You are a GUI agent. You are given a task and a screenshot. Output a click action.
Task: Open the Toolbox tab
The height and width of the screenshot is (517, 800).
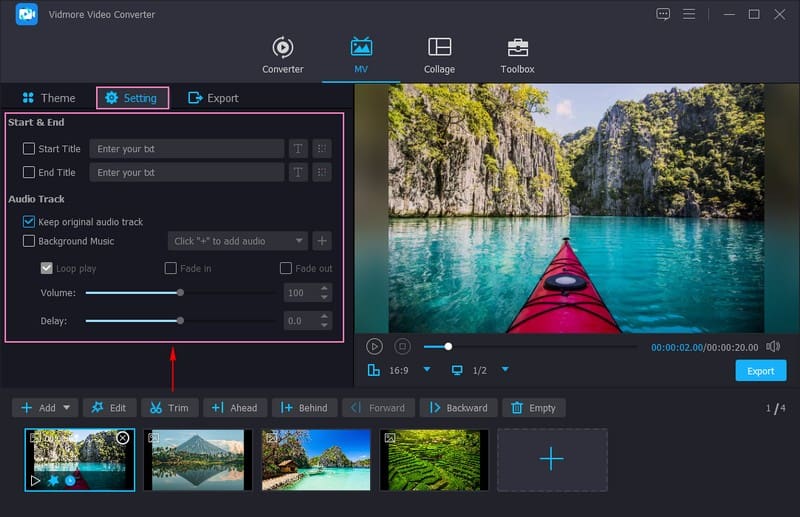517,56
